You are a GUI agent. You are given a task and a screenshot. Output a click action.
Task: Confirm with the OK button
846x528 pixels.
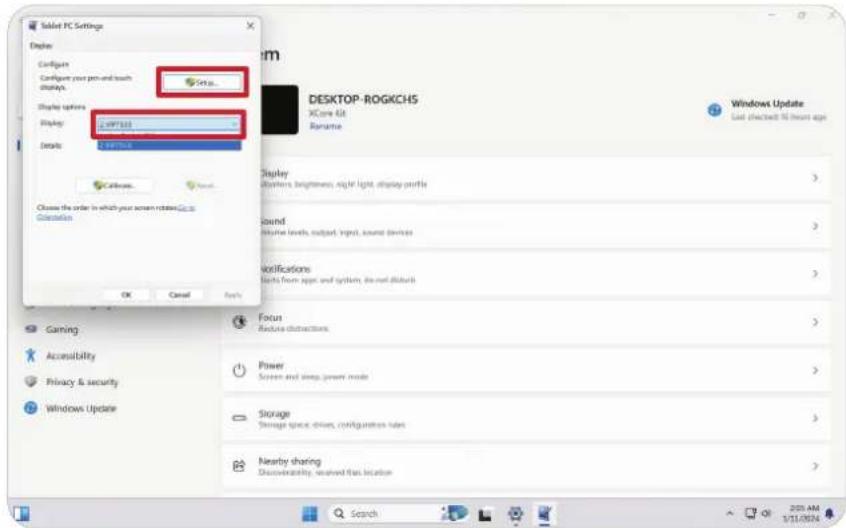(126, 295)
